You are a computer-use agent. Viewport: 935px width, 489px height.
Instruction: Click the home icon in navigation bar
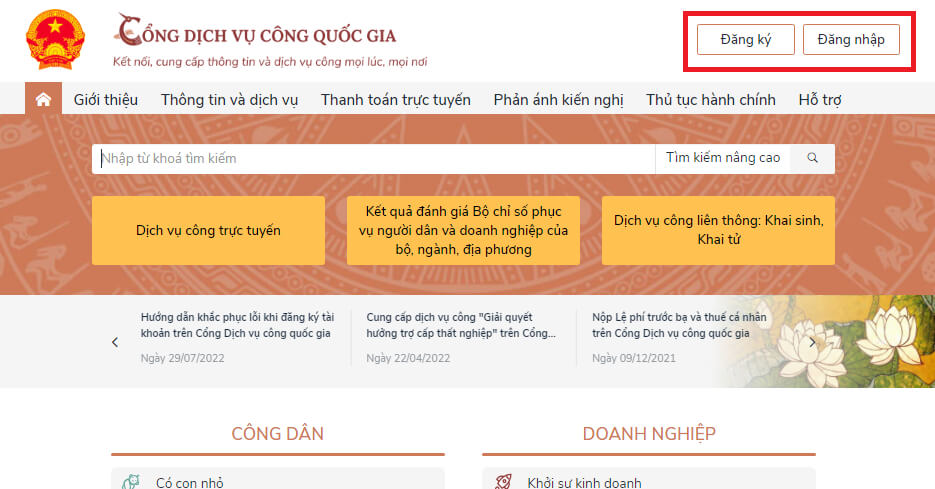tap(43, 99)
